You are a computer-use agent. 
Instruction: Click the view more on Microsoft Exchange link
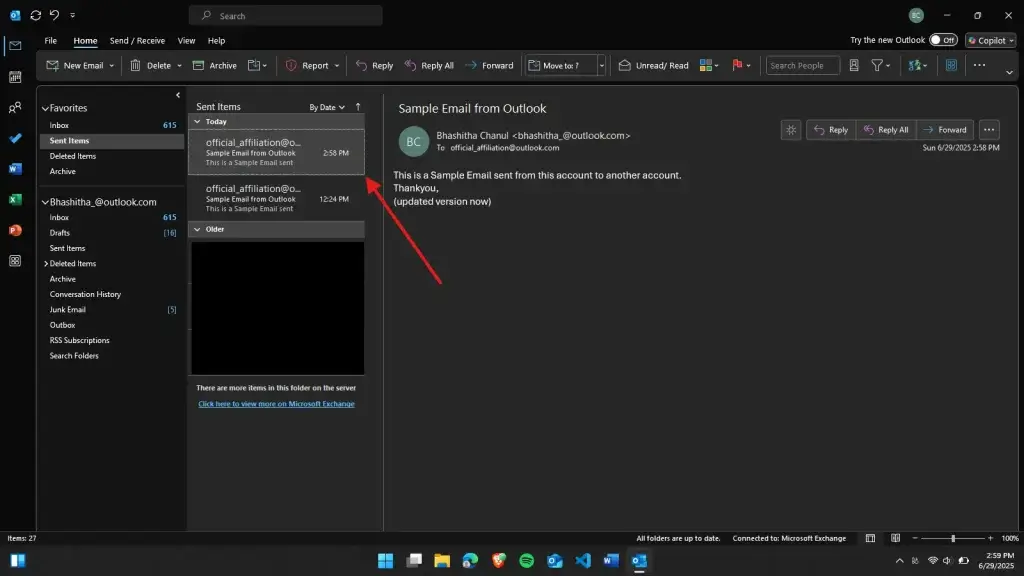[x=276, y=404]
